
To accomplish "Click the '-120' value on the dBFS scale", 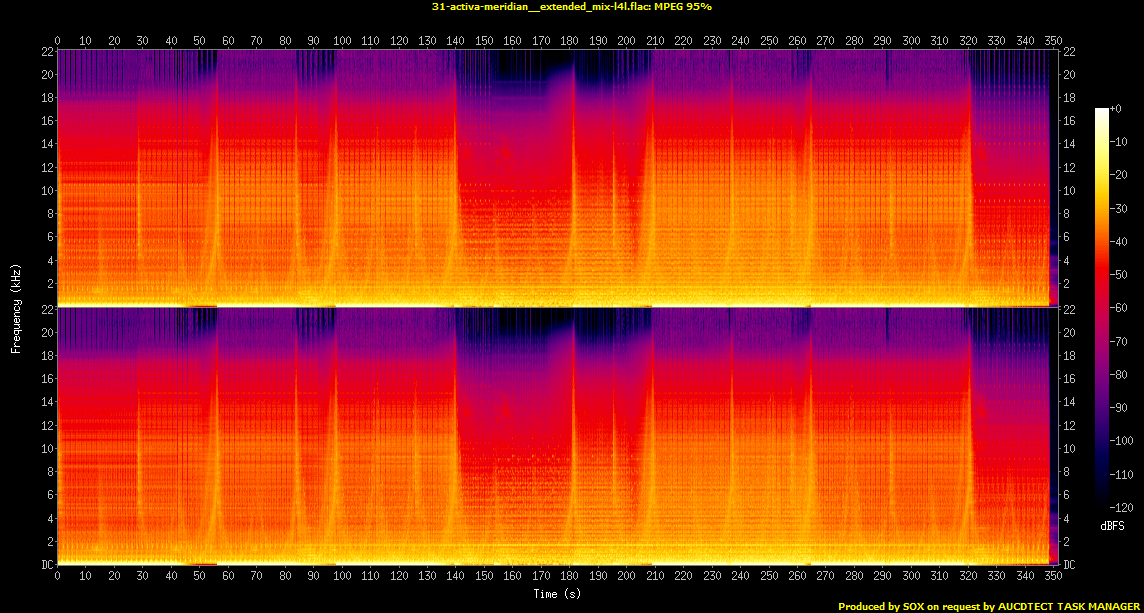I will tap(1120, 506).
